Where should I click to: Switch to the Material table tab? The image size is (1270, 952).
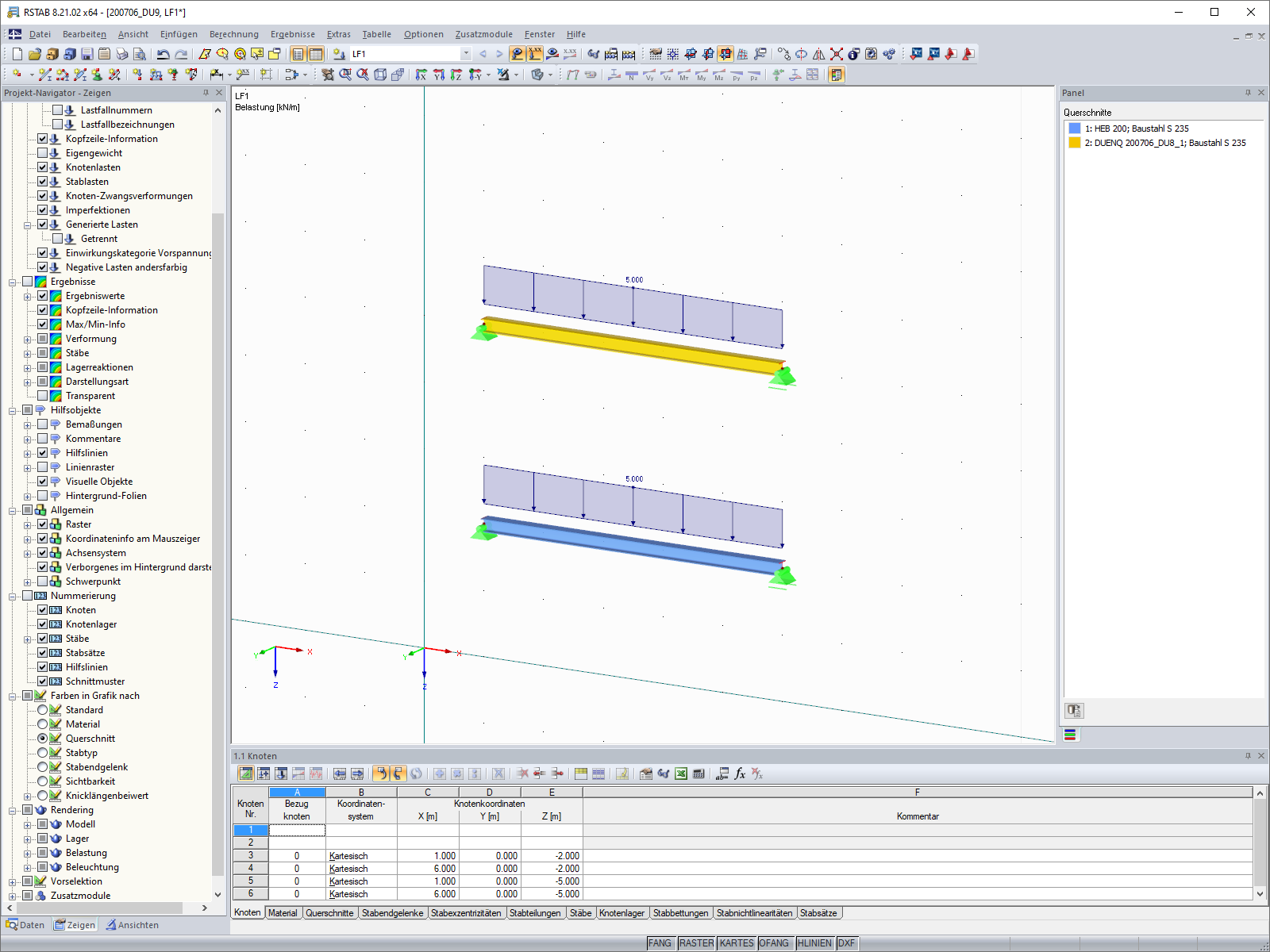pyautogui.click(x=283, y=913)
